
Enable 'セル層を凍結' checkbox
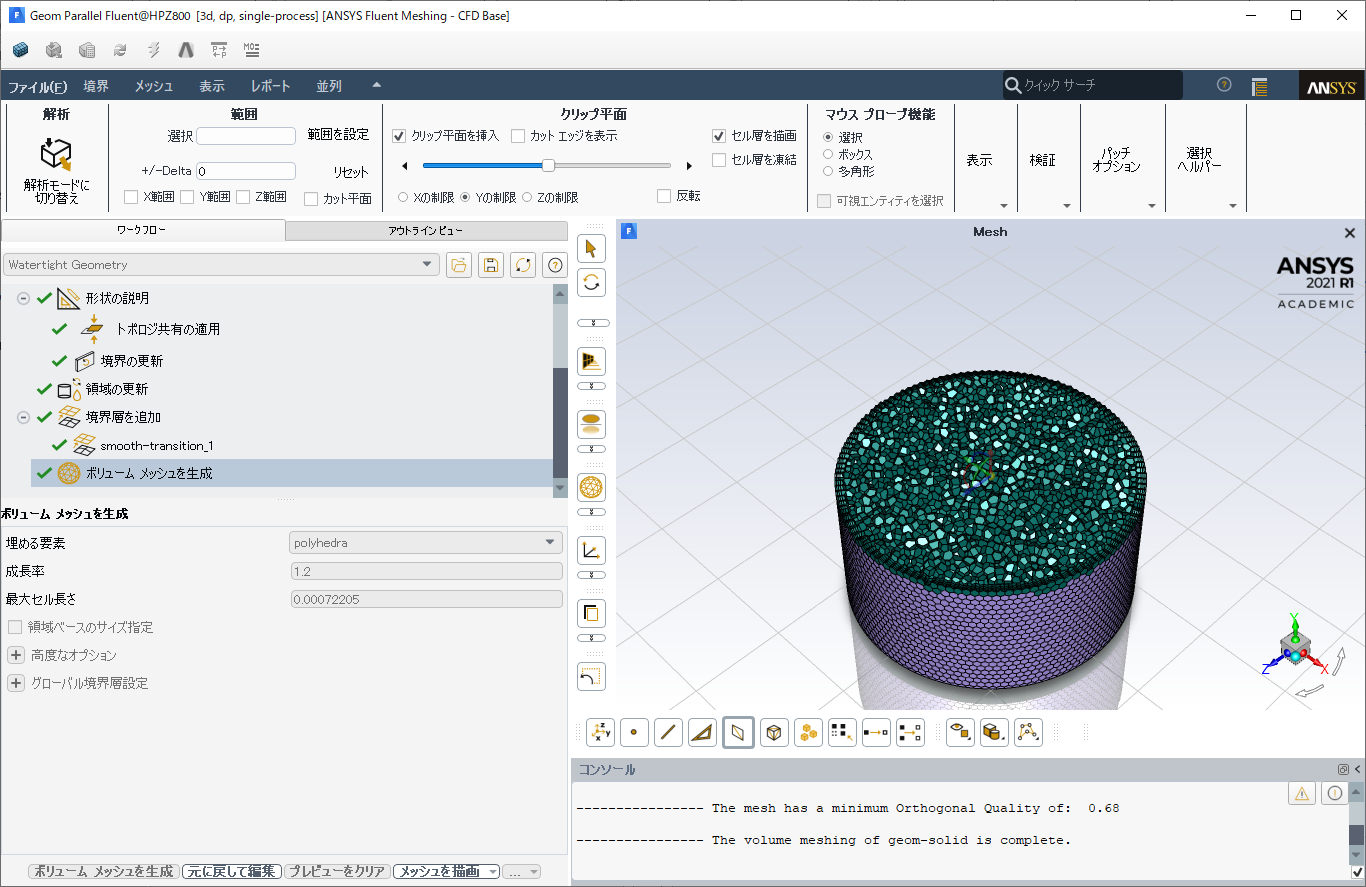(719, 160)
